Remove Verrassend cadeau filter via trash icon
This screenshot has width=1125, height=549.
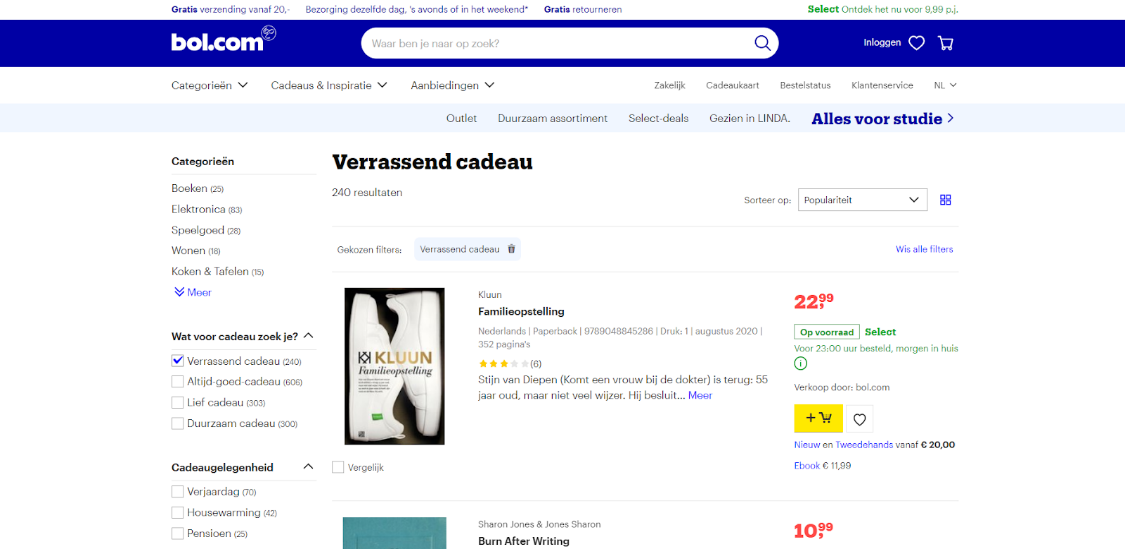pyautogui.click(x=512, y=249)
